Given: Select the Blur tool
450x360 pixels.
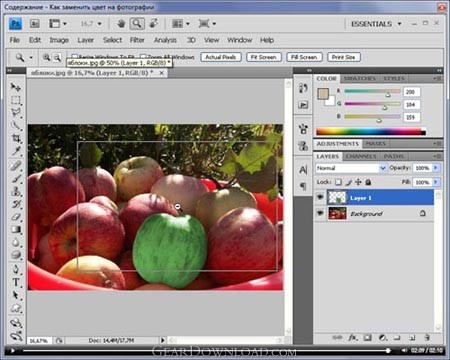Looking at the screenshot, I should click(16, 242).
